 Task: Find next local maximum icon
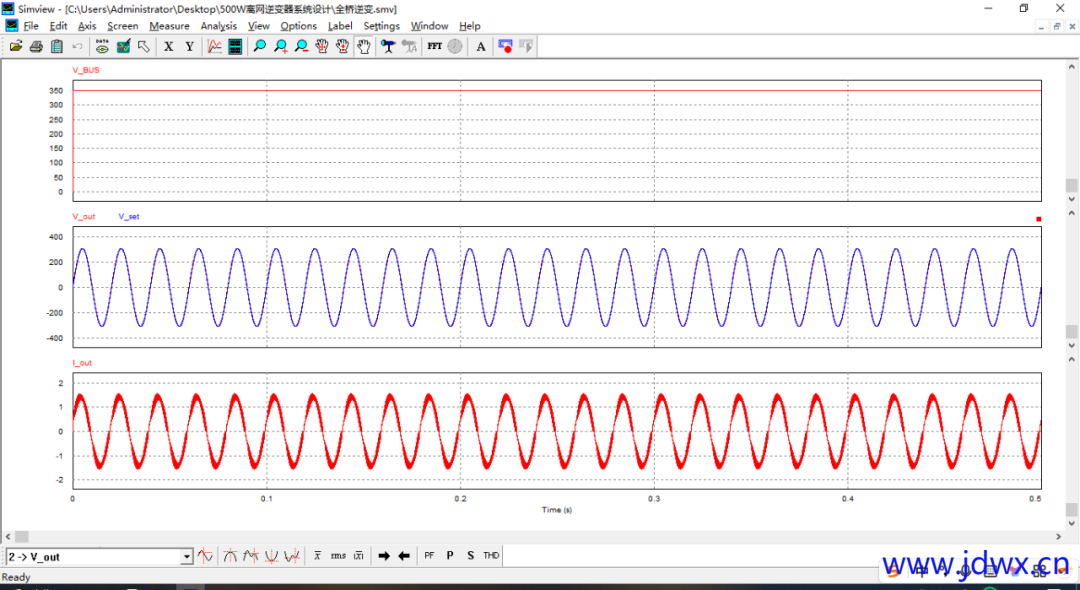tap(251, 556)
